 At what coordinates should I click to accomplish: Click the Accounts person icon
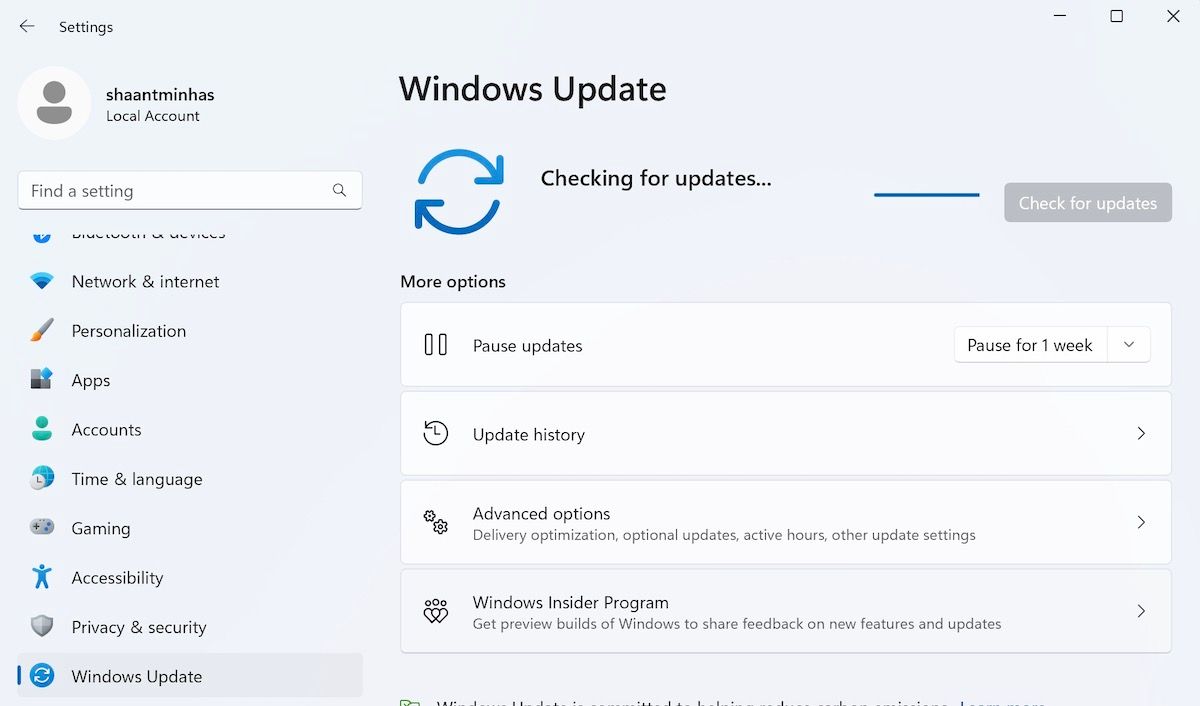click(42, 430)
